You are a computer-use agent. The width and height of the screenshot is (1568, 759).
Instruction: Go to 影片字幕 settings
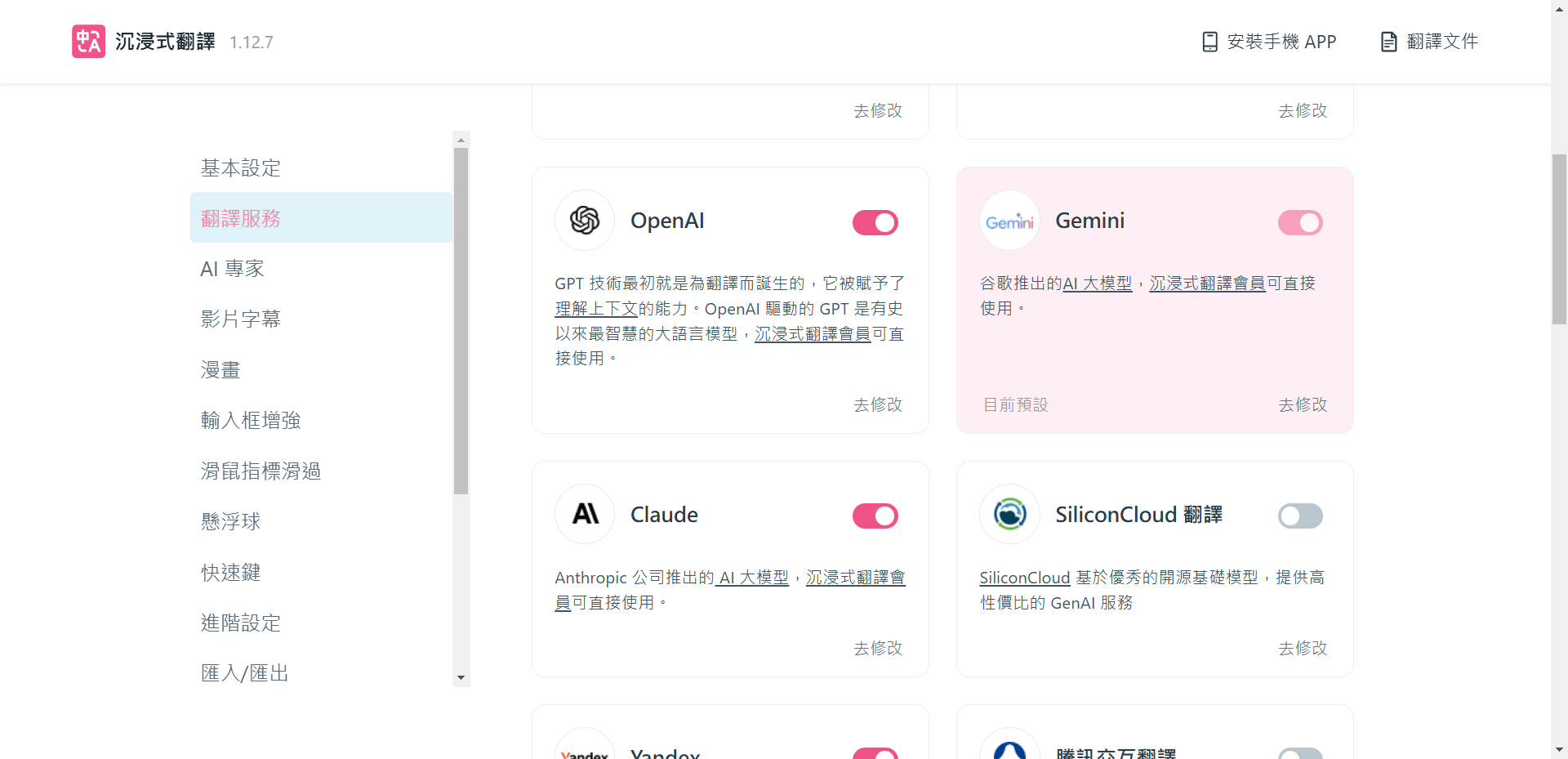click(321, 319)
